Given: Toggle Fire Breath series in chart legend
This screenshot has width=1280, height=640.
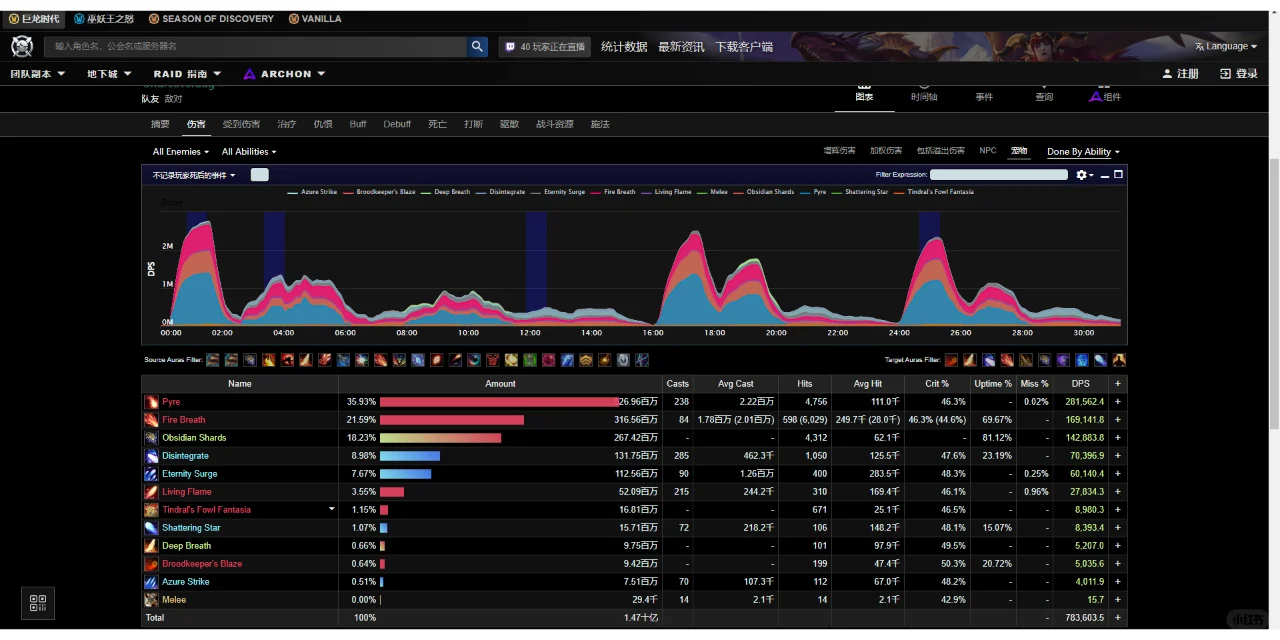Looking at the screenshot, I should (x=613, y=192).
